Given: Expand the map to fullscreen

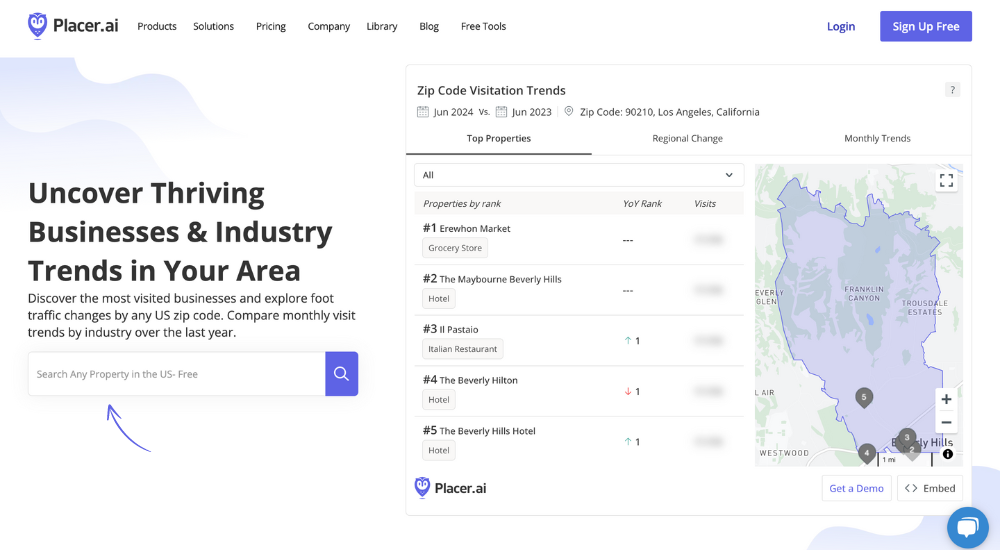Looking at the screenshot, I should 946,181.
